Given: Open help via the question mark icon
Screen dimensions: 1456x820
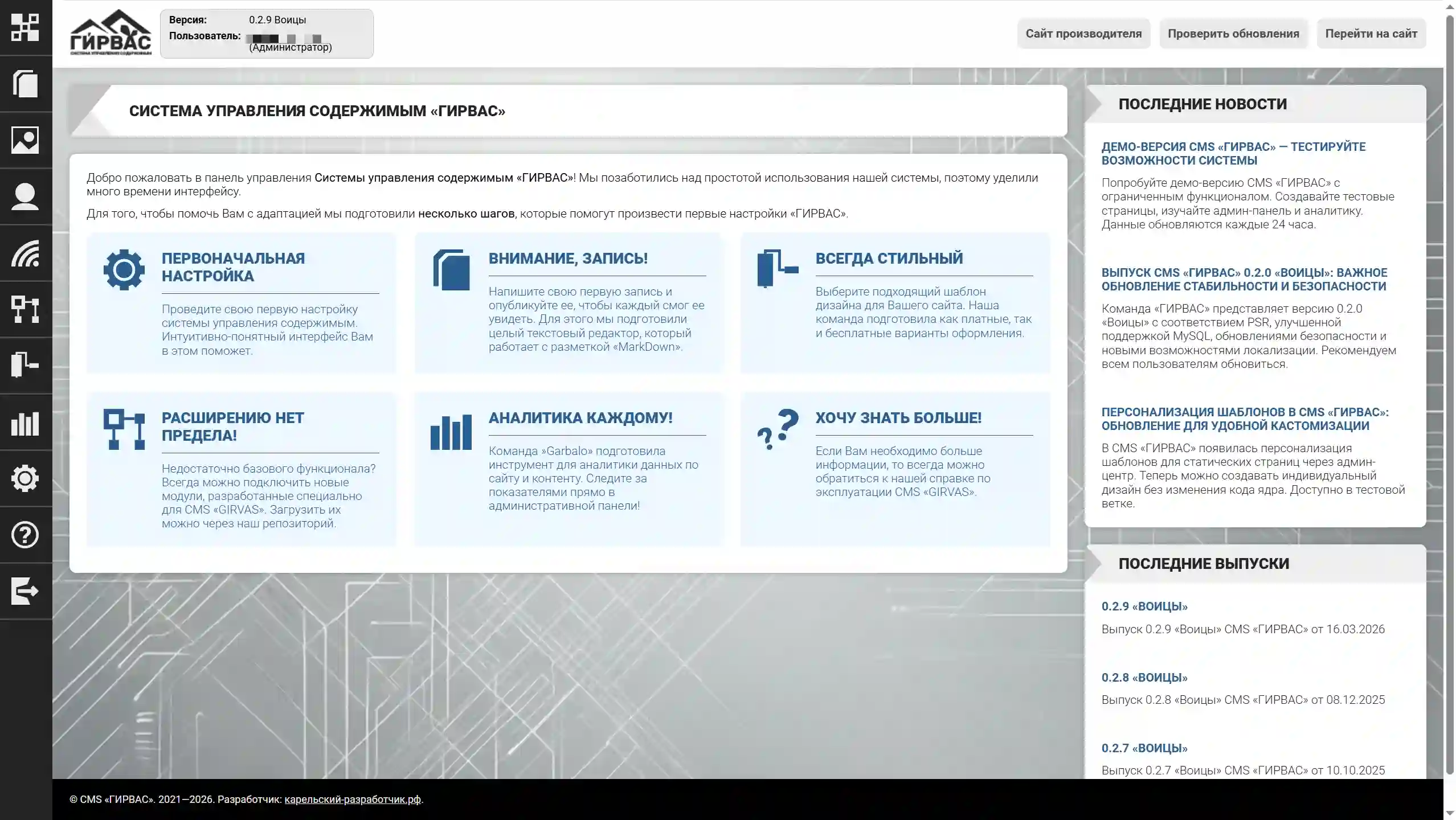Looking at the screenshot, I should point(26,535).
